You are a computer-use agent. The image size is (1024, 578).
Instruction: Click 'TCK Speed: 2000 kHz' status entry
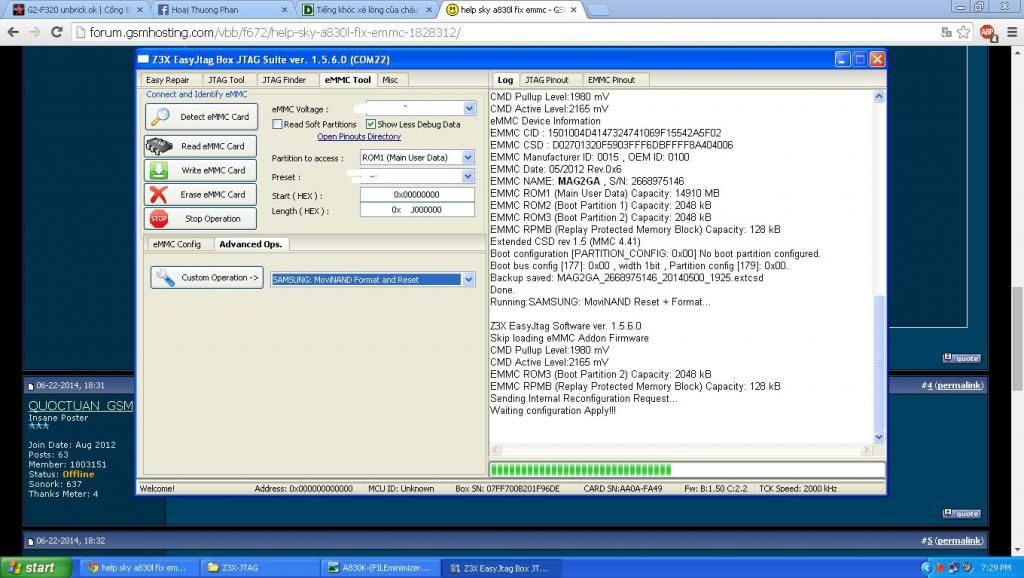click(x=798, y=489)
